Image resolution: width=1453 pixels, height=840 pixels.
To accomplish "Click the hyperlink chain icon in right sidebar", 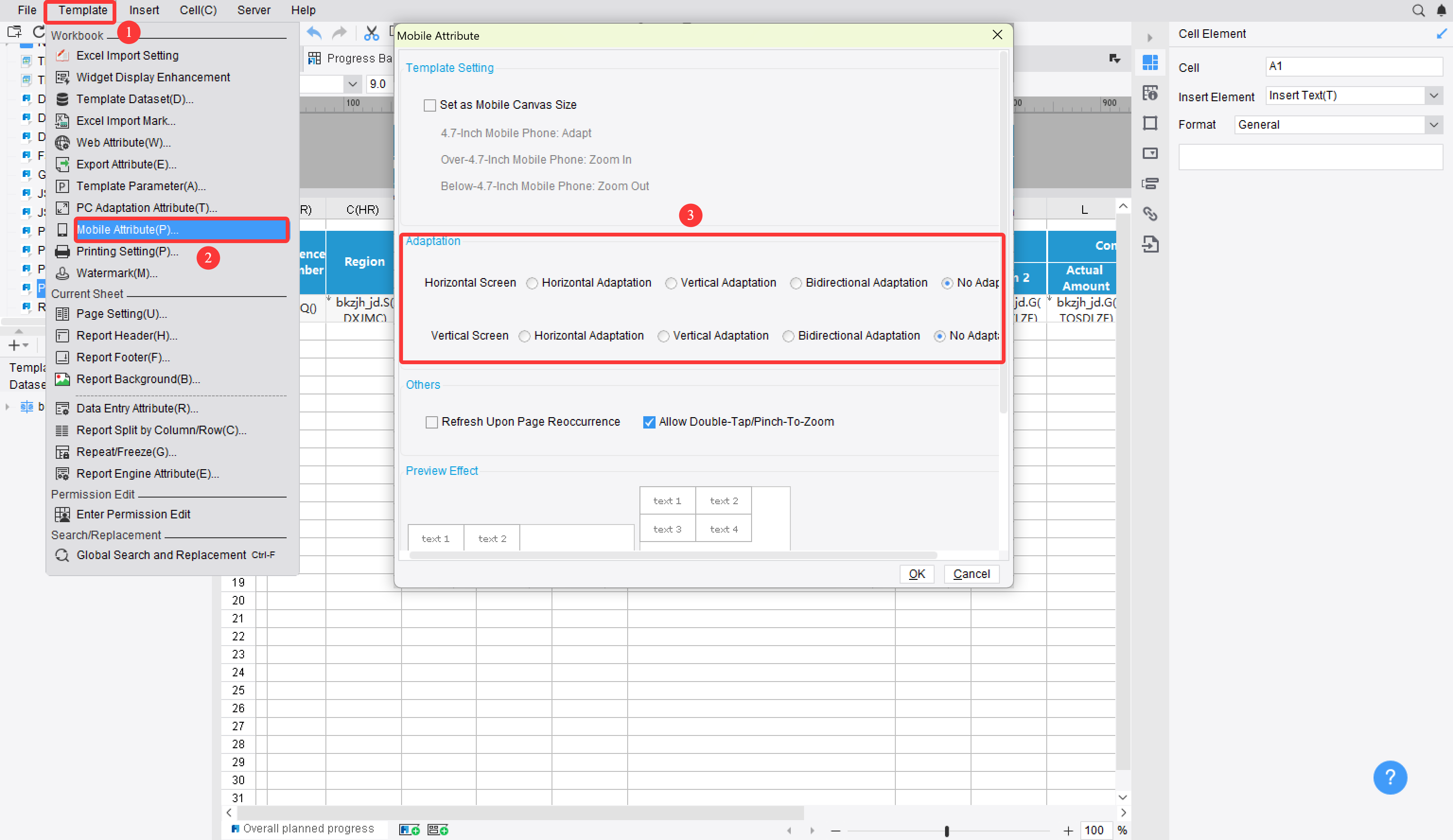I will (1150, 214).
